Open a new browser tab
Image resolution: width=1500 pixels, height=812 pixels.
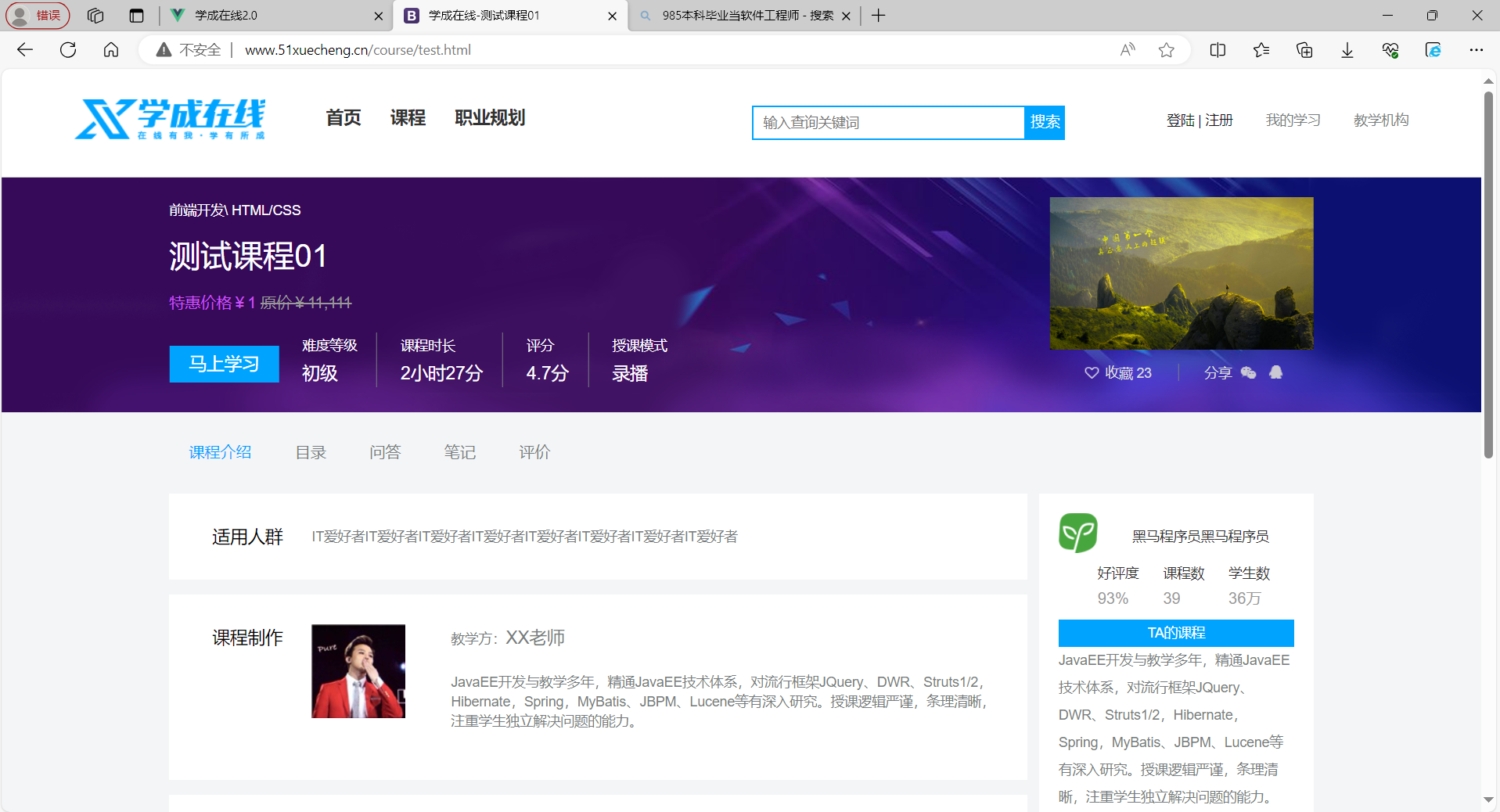879,16
